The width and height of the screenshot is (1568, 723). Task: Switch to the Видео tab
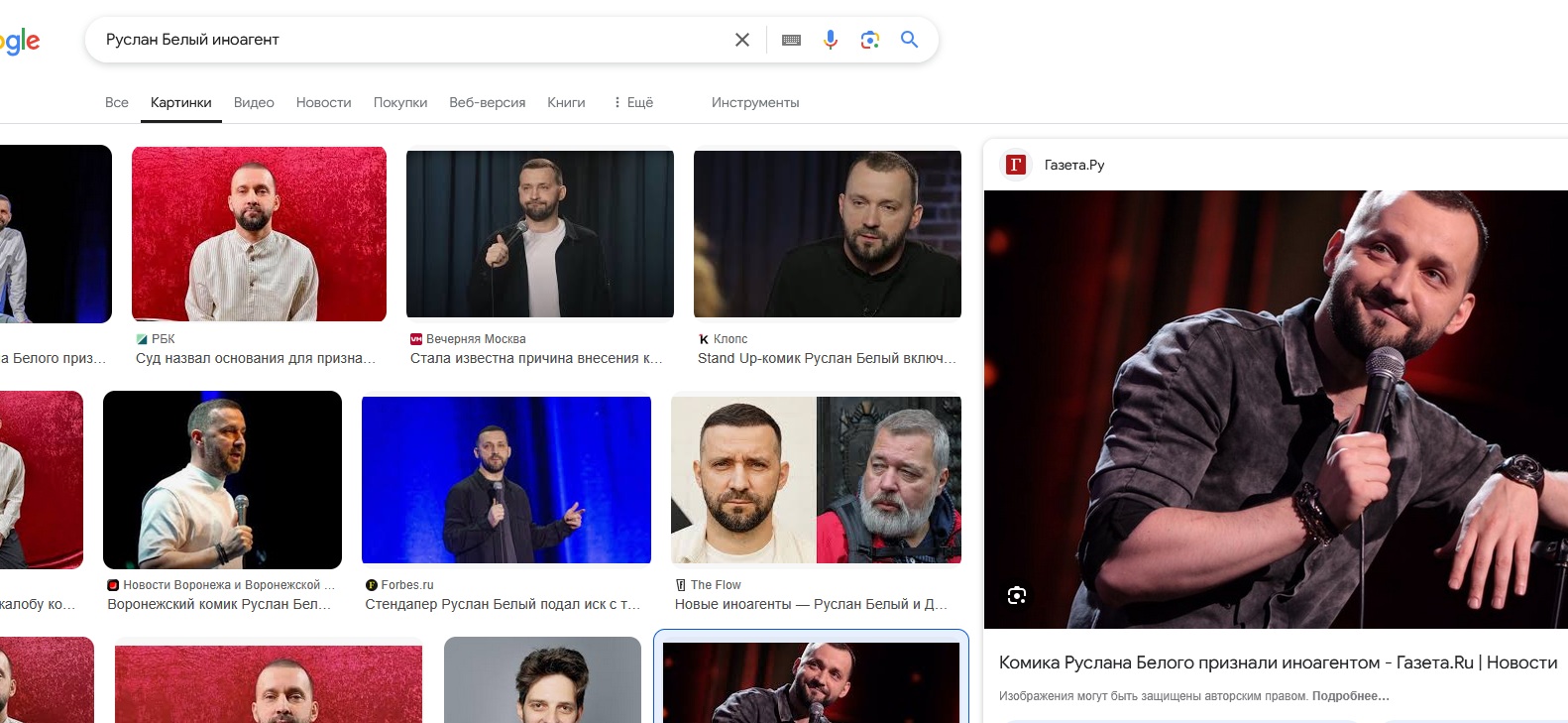(254, 102)
